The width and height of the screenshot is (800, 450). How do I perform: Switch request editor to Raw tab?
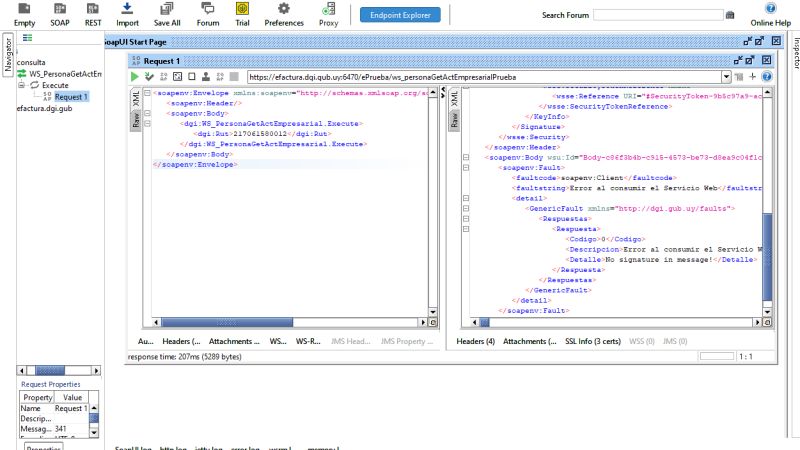136,120
